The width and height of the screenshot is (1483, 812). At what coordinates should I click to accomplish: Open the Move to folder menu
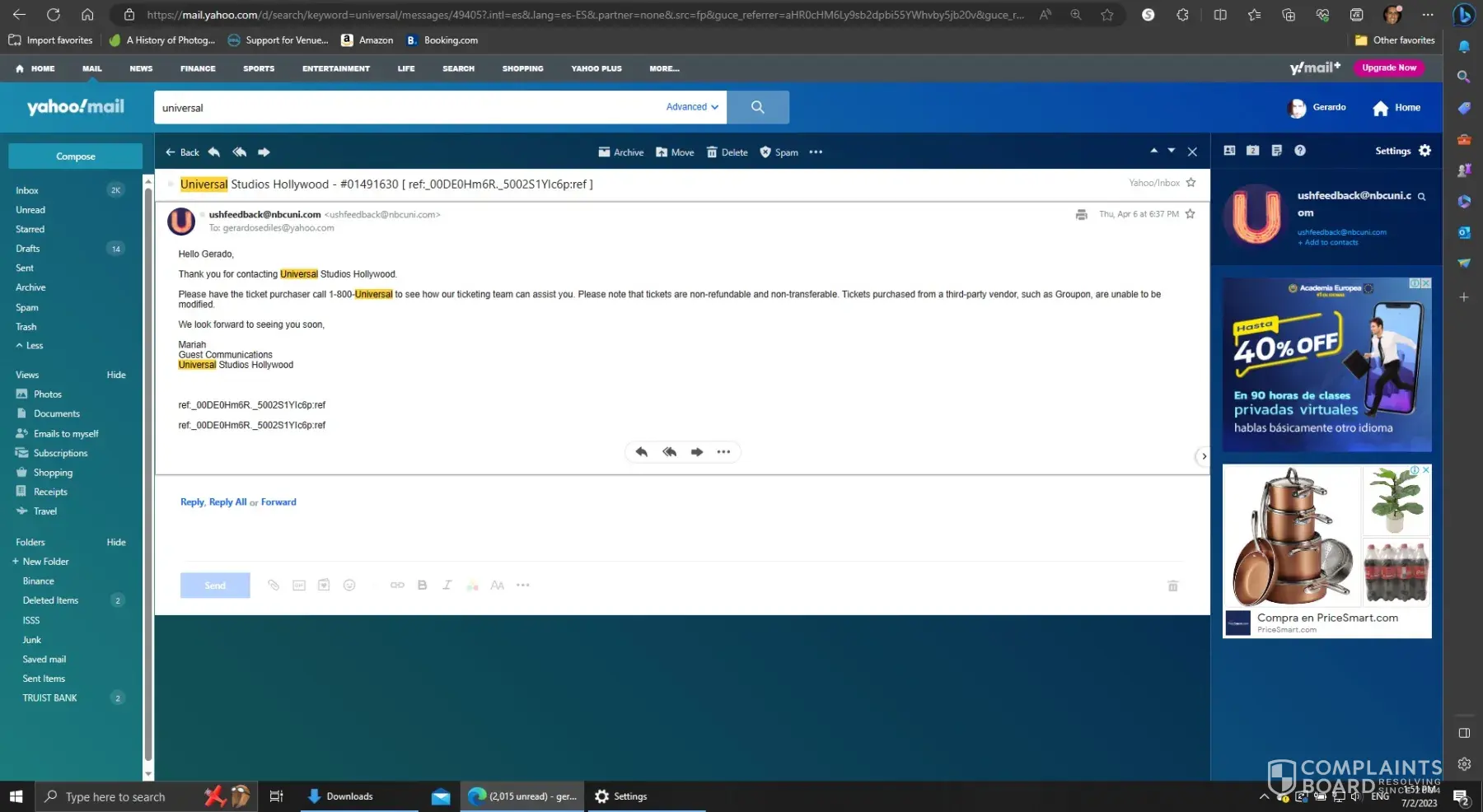(675, 152)
